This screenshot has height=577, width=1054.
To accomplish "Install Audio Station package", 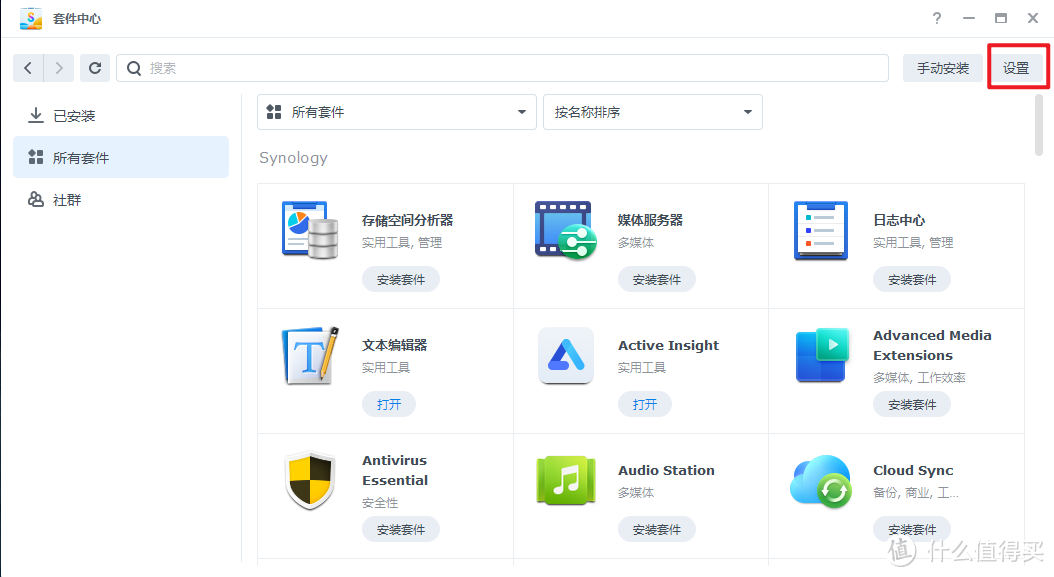I will [657, 529].
